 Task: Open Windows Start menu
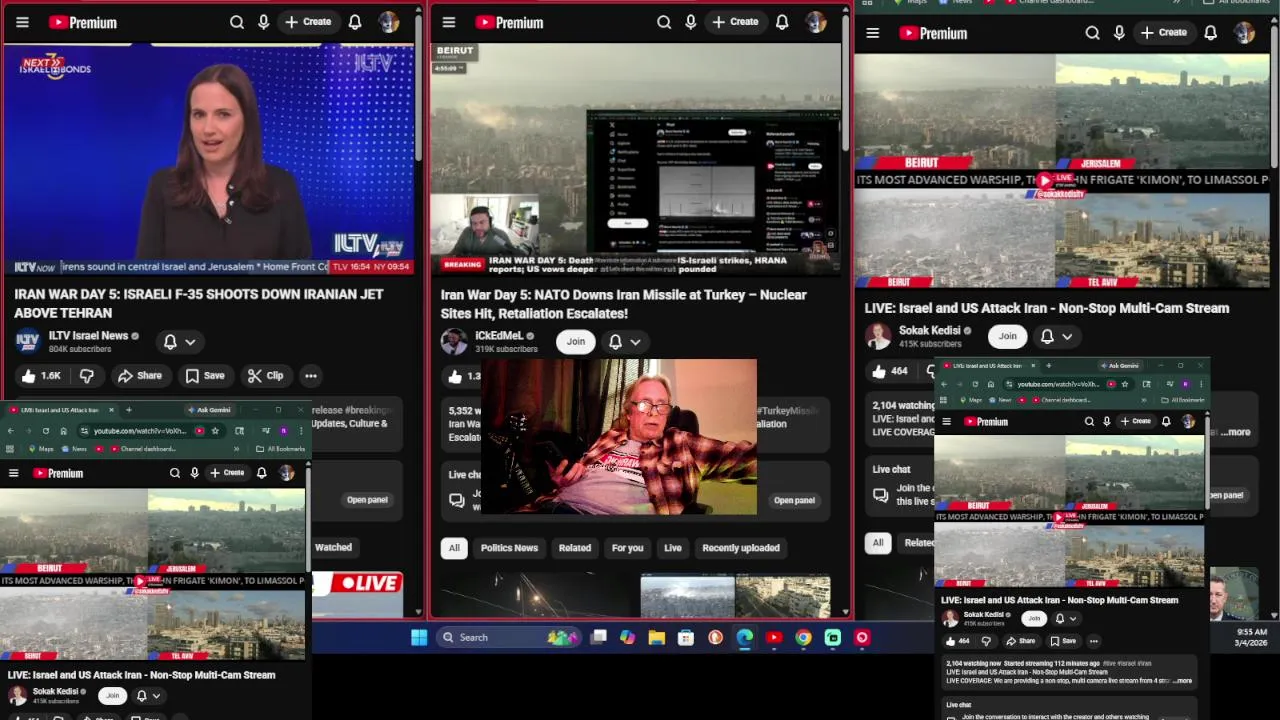(419, 637)
